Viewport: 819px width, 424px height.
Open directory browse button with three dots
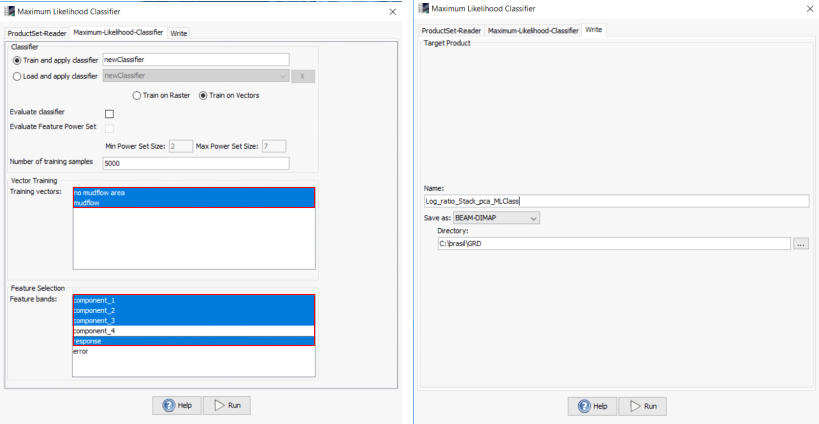pyautogui.click(x=800, y=243)
